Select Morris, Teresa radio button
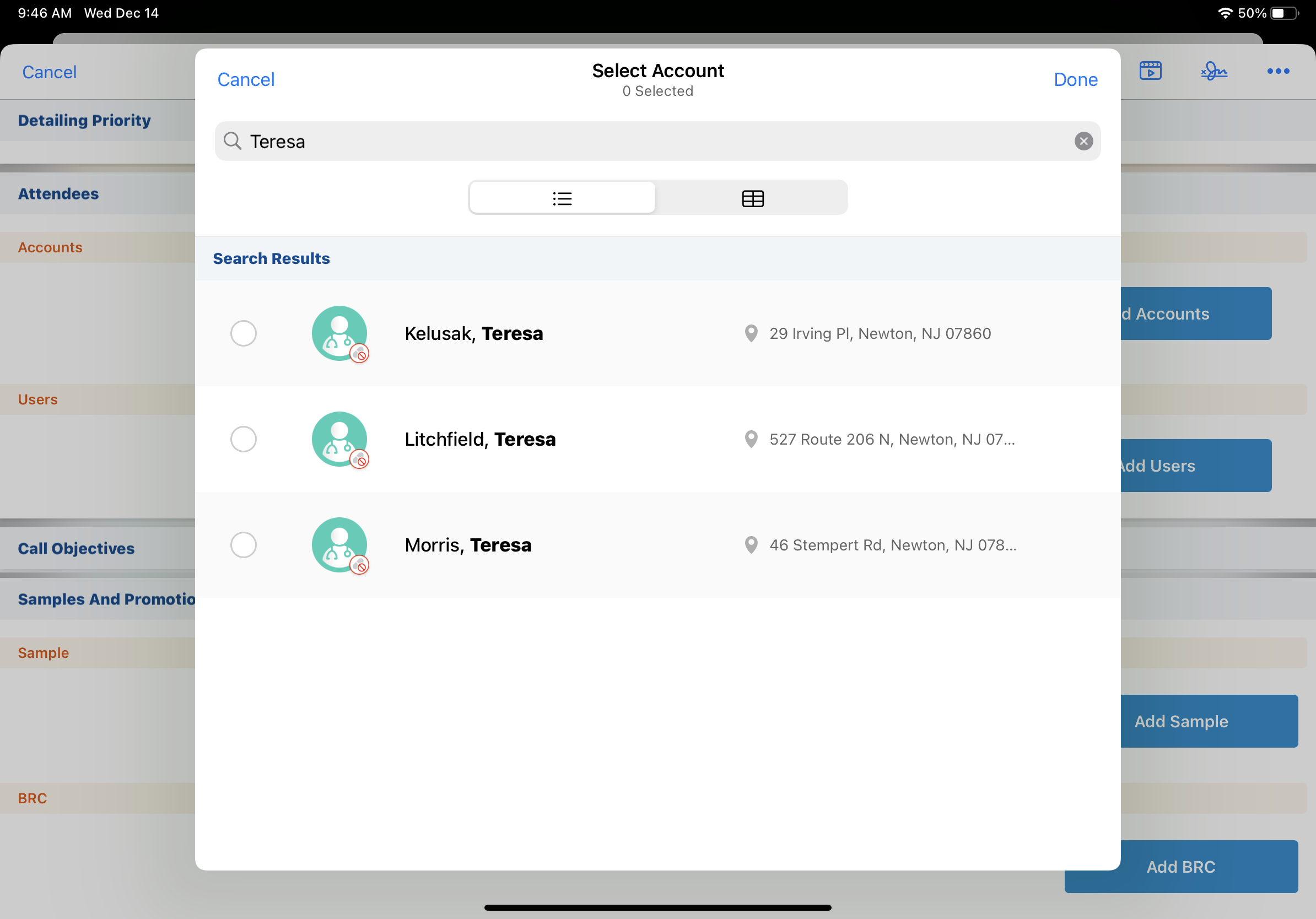This screenshot has height=919, width=1316. click(x=243, y=545)
